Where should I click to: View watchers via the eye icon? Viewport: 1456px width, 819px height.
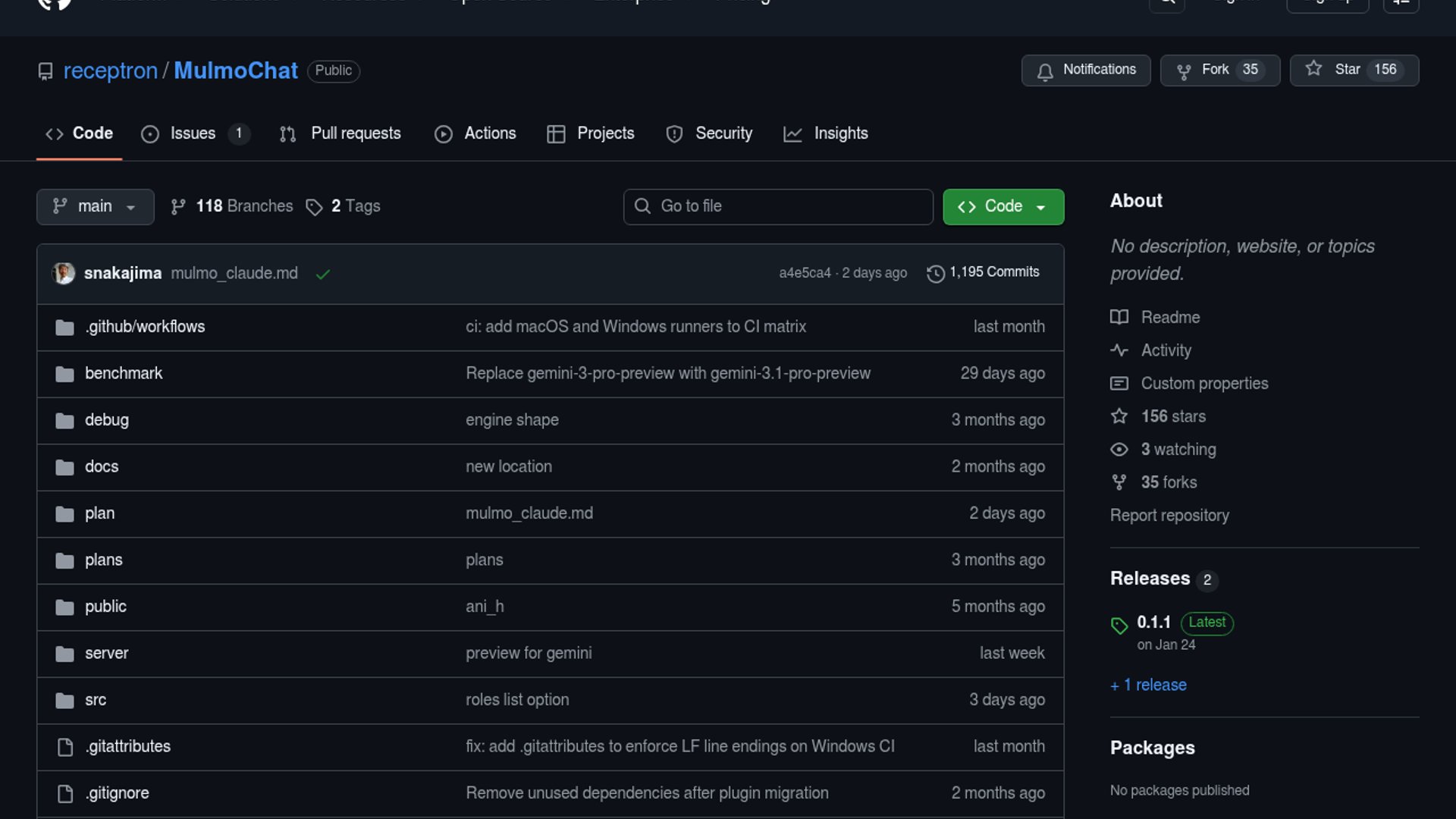tap(1119, 450)
